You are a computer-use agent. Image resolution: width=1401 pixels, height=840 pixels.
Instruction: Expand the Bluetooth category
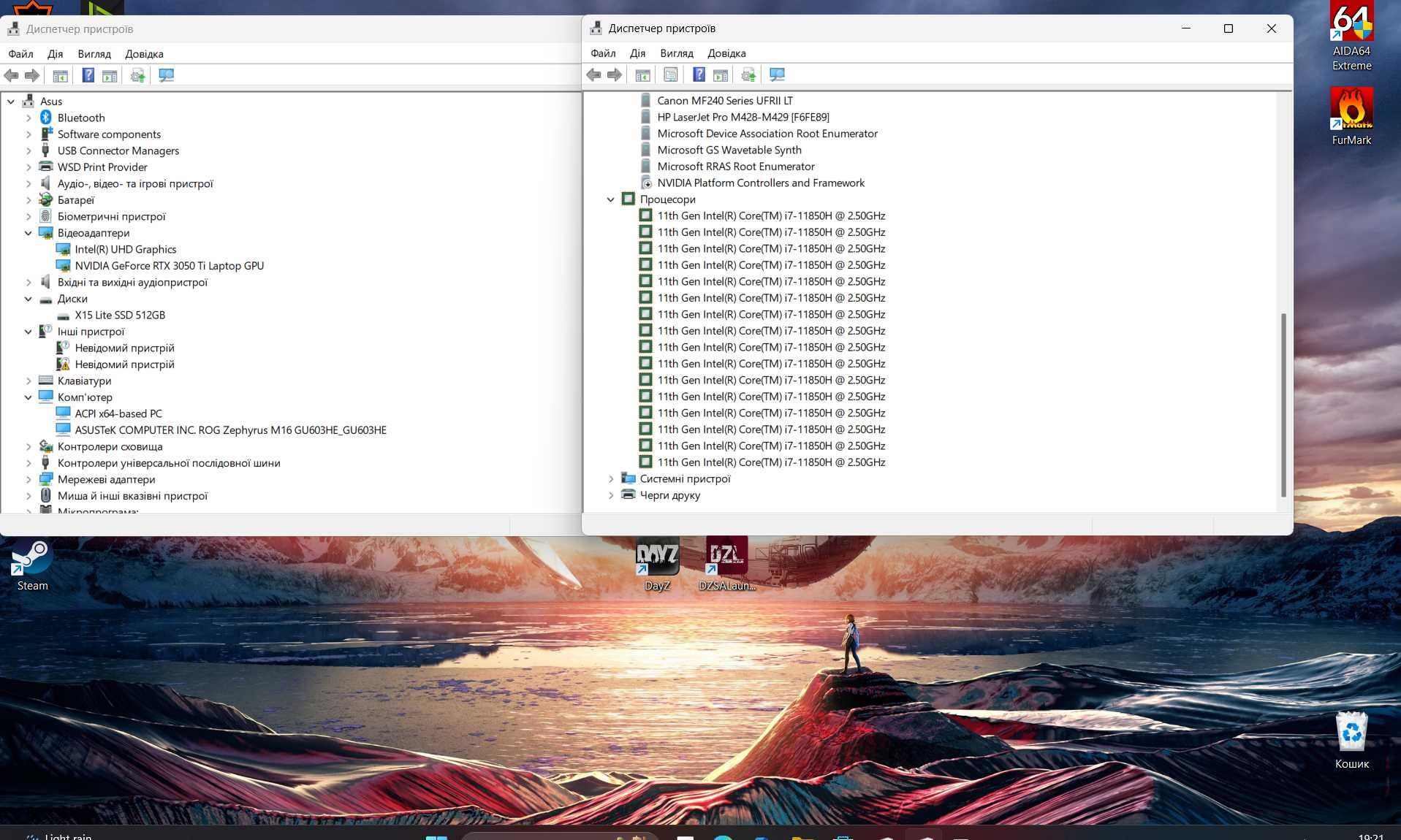tap(29, 118)
